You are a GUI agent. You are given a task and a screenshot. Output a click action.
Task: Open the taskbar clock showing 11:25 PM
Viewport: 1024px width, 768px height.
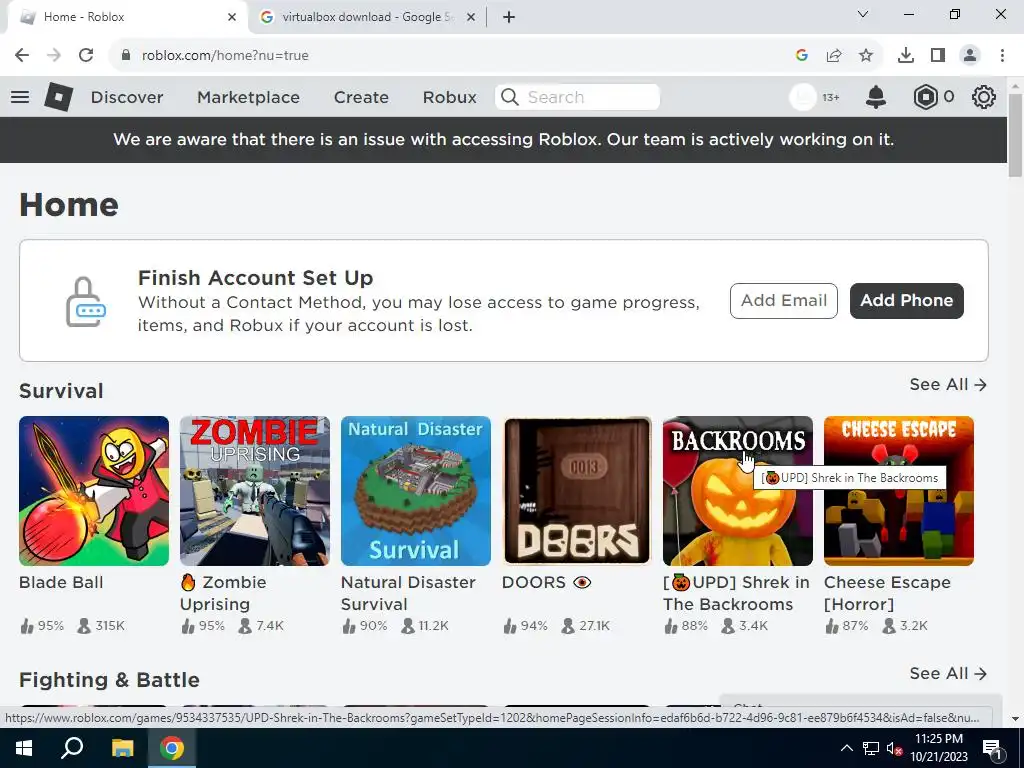click(938, 748)
